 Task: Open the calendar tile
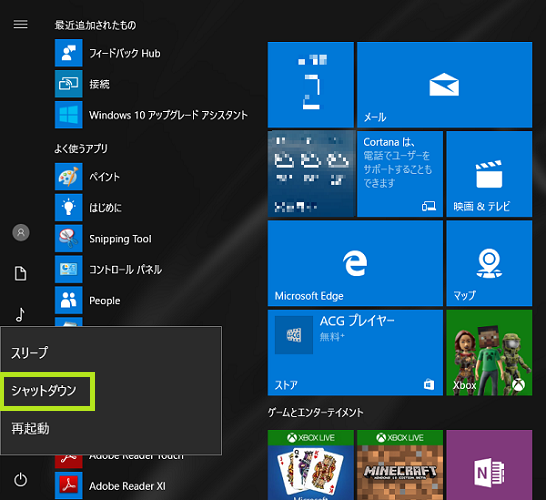tap(311, 85)
